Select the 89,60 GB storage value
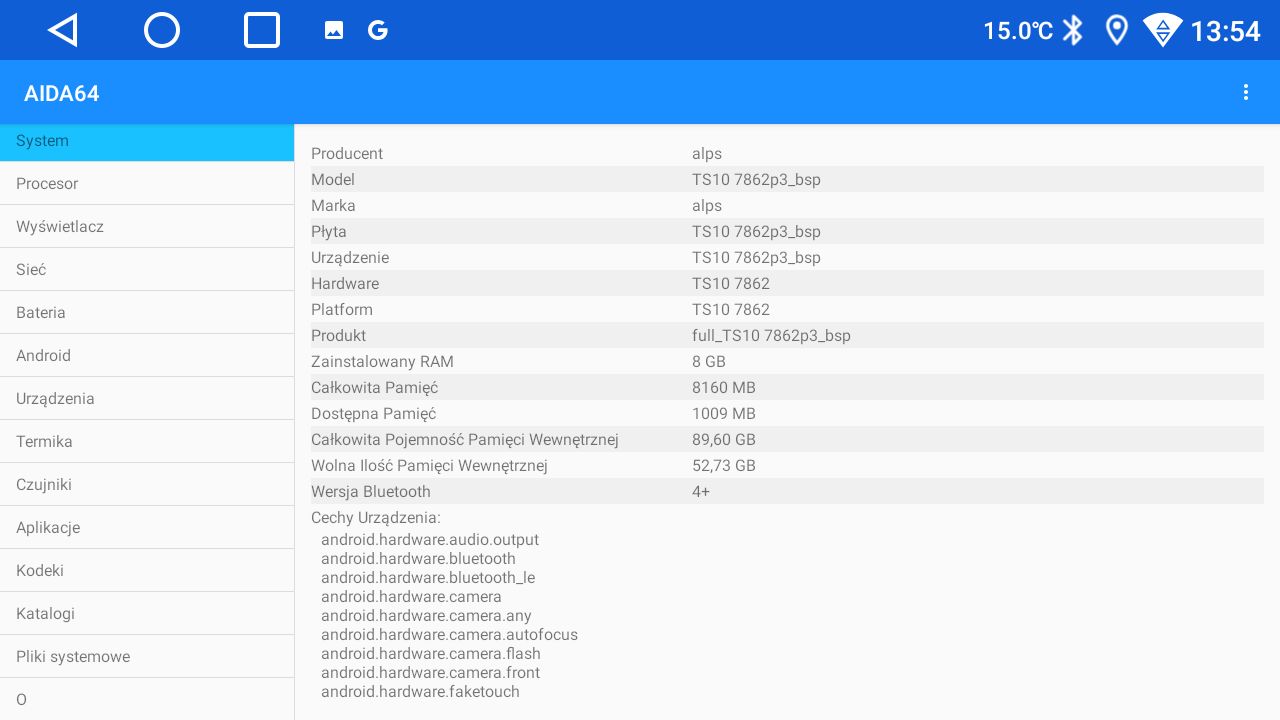 [x=724, y=440]
